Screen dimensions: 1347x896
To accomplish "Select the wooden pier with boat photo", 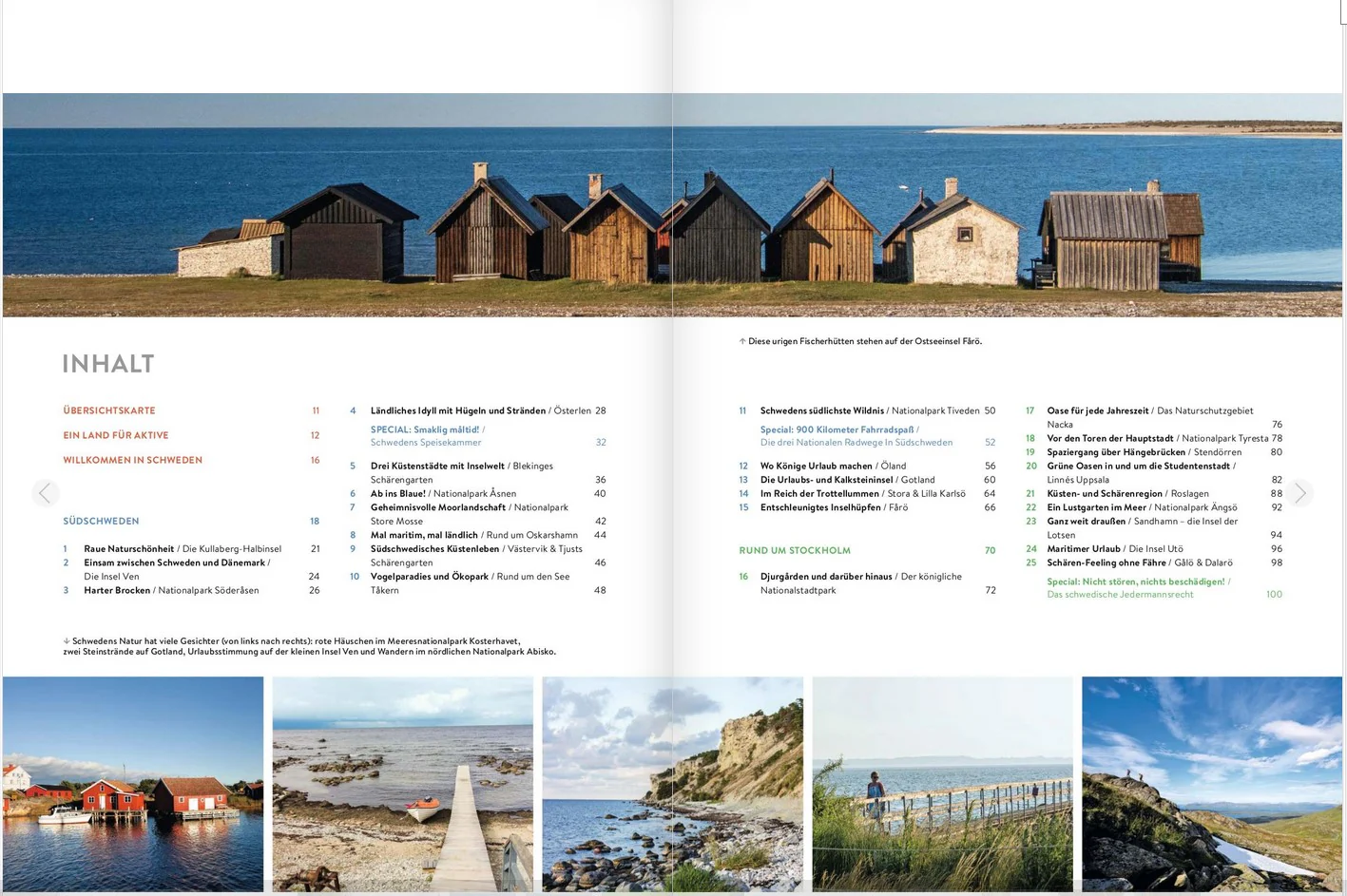I will 402,784.
